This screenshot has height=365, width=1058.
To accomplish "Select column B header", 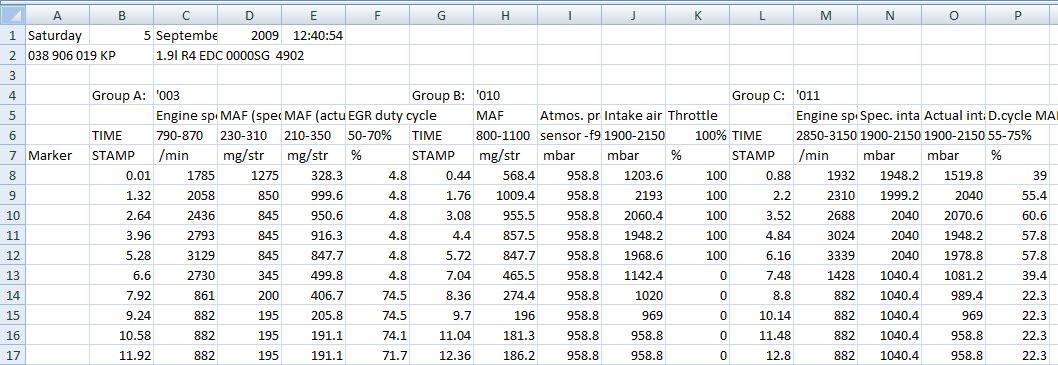I will pos(121,15).
